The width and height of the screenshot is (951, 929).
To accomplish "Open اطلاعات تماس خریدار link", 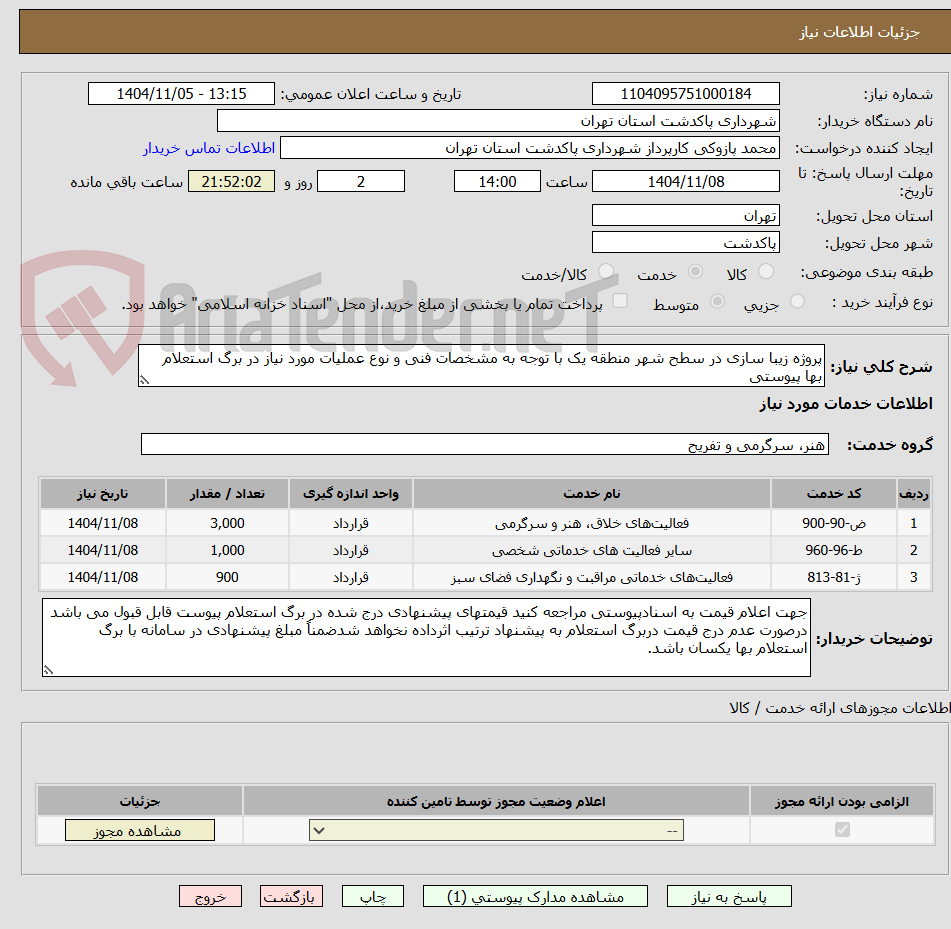I will pyautogui.click(x=209, y=148).
